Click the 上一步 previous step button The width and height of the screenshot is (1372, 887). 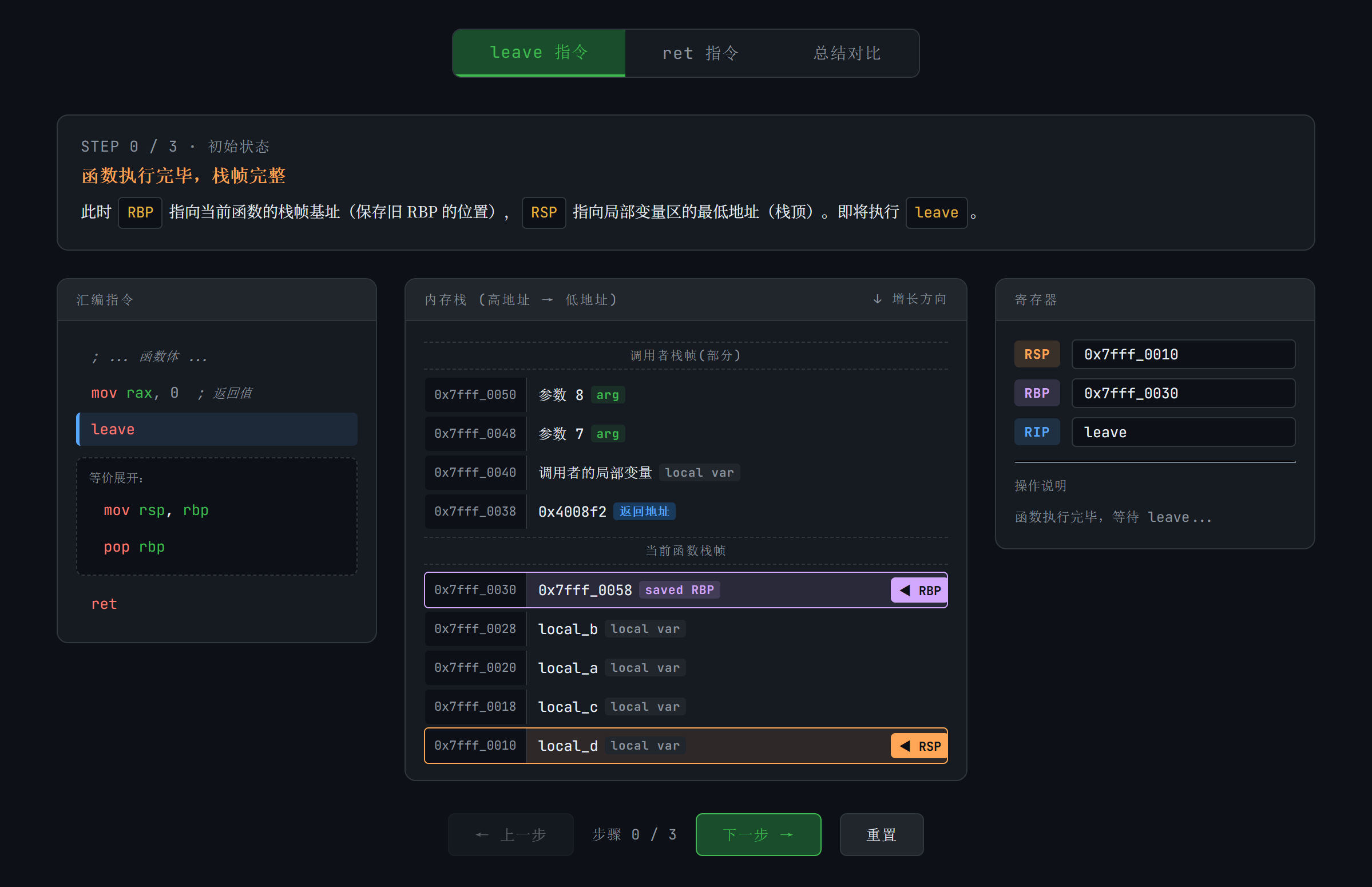[511, 834]
